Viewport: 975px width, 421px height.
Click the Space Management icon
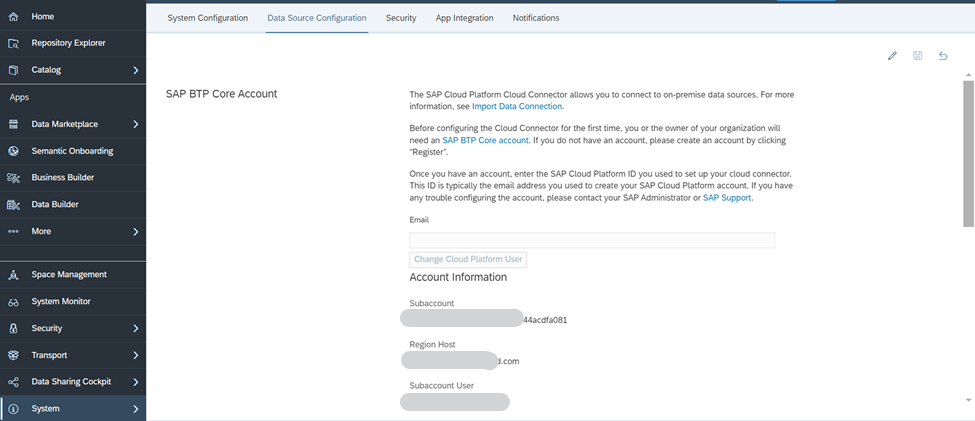coord(14,275)
